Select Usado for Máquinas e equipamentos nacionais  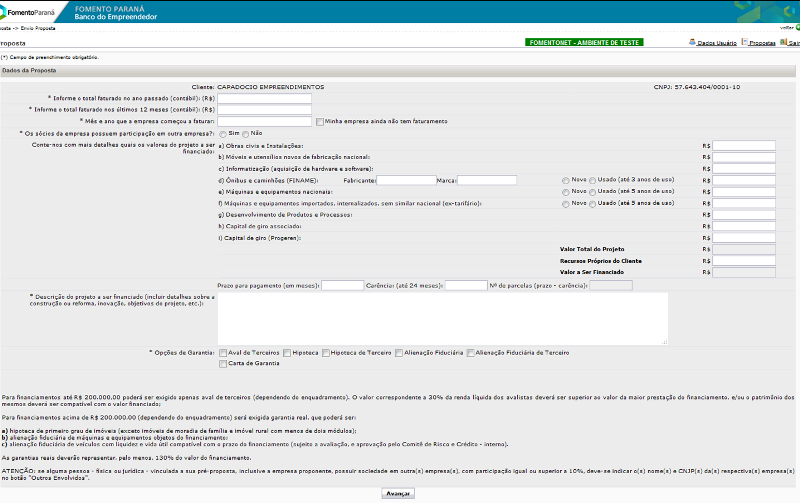pos(592,192)
